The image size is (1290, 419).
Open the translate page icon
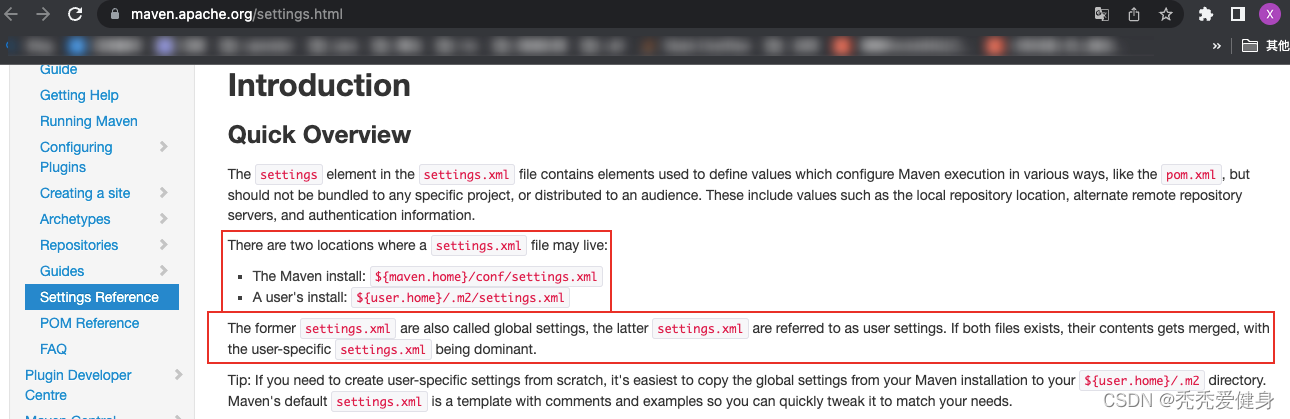[x=1101, y=14]
